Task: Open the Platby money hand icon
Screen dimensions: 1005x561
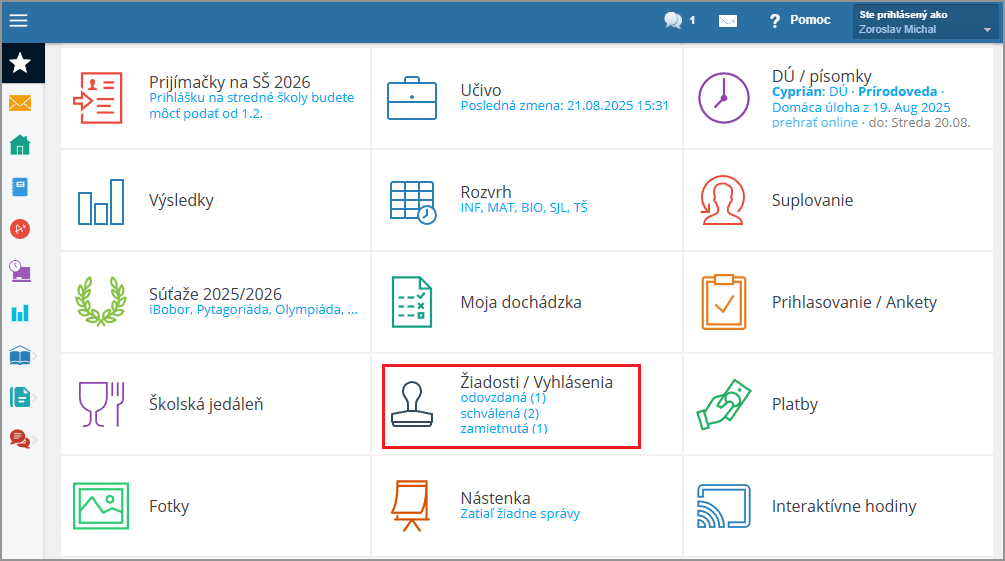Action: tap(723, 404)
